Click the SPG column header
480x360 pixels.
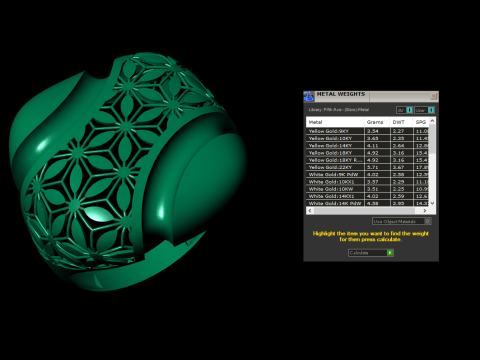tap(421, 122)
